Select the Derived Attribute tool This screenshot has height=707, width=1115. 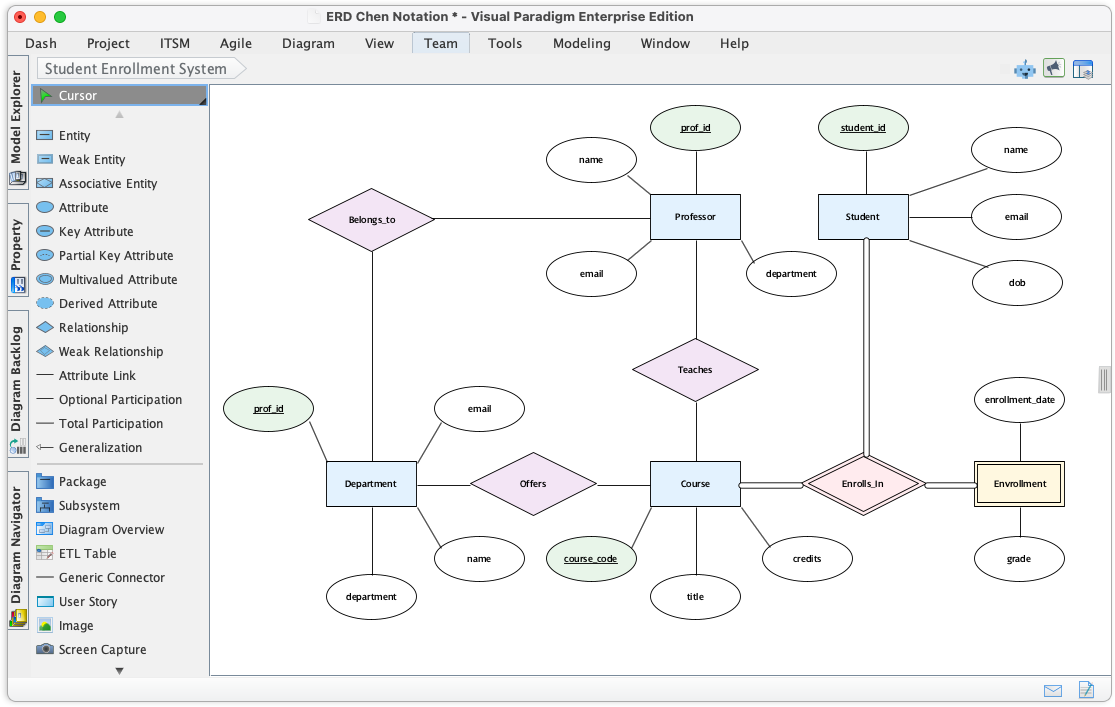pyautogui.click(x=107, y=304)
